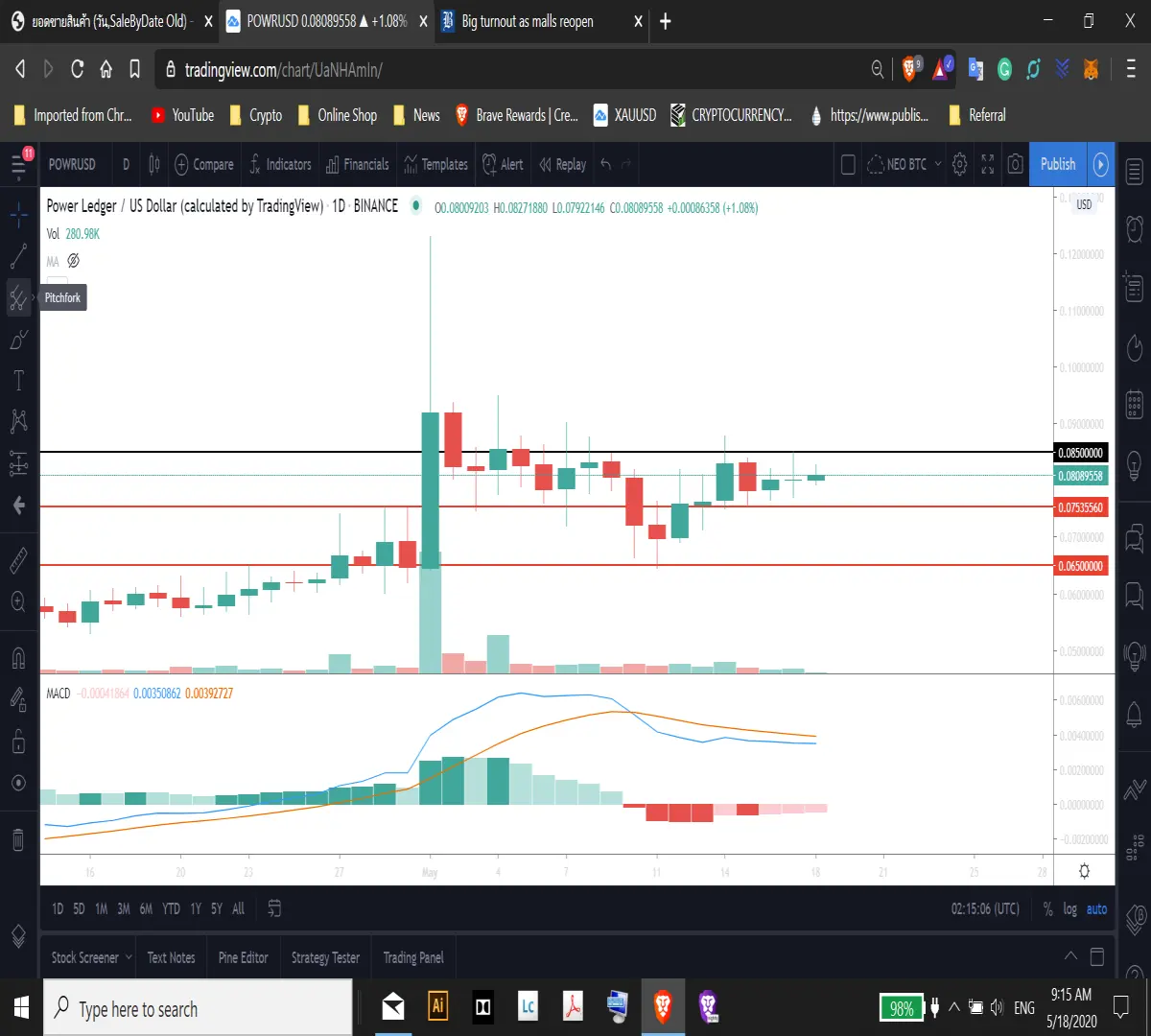Toggle the MA indicator visibility eye

pos(73,261)
